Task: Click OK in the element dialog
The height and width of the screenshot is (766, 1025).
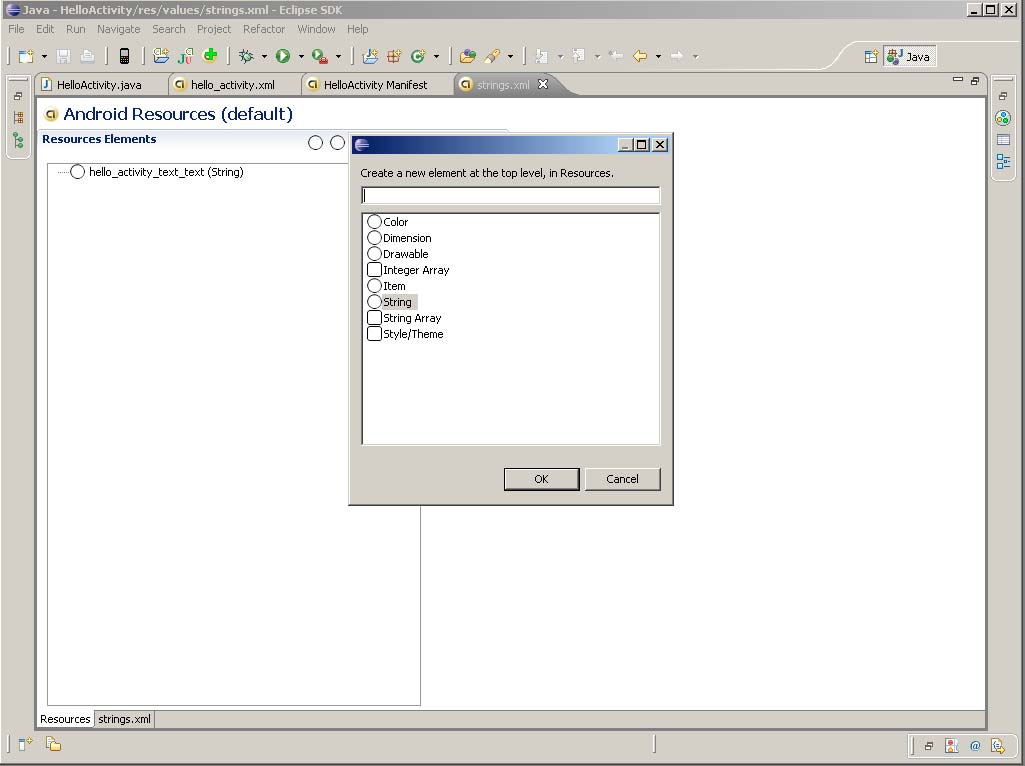Action: point(541,479)
